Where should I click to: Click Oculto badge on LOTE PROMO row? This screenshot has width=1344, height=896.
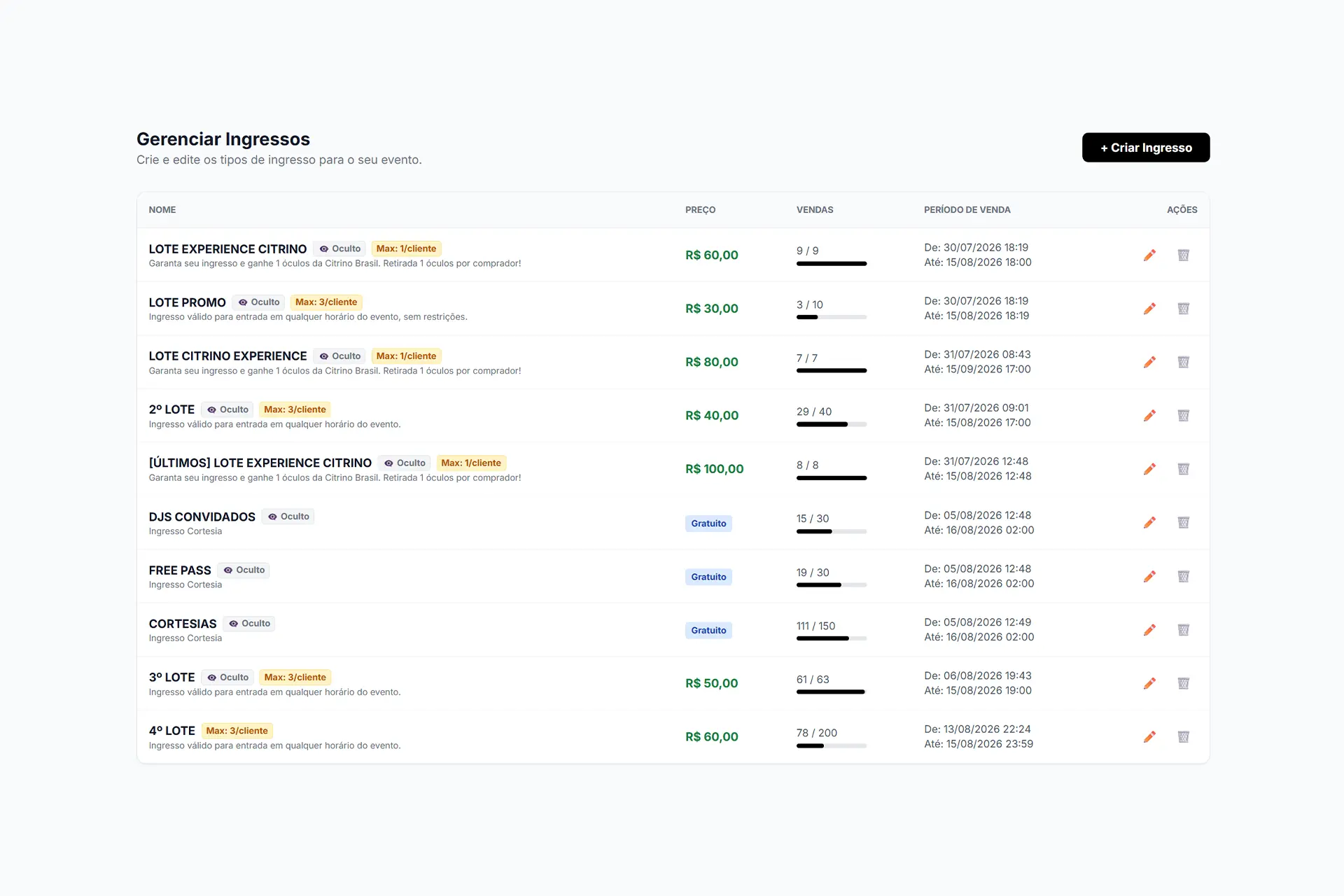(x=258, y=302)
